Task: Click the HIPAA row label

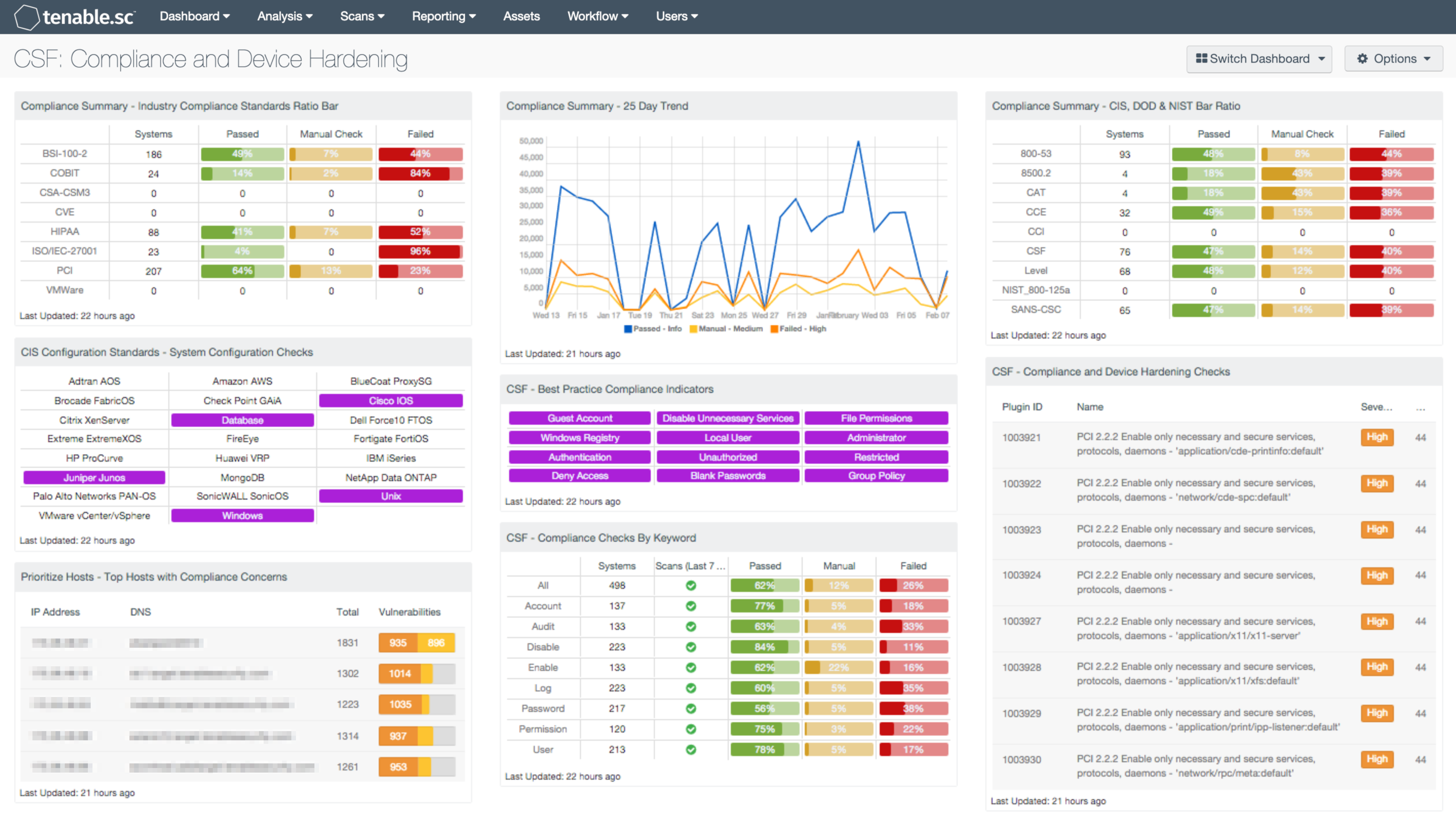Action: (x=65, y=232)
